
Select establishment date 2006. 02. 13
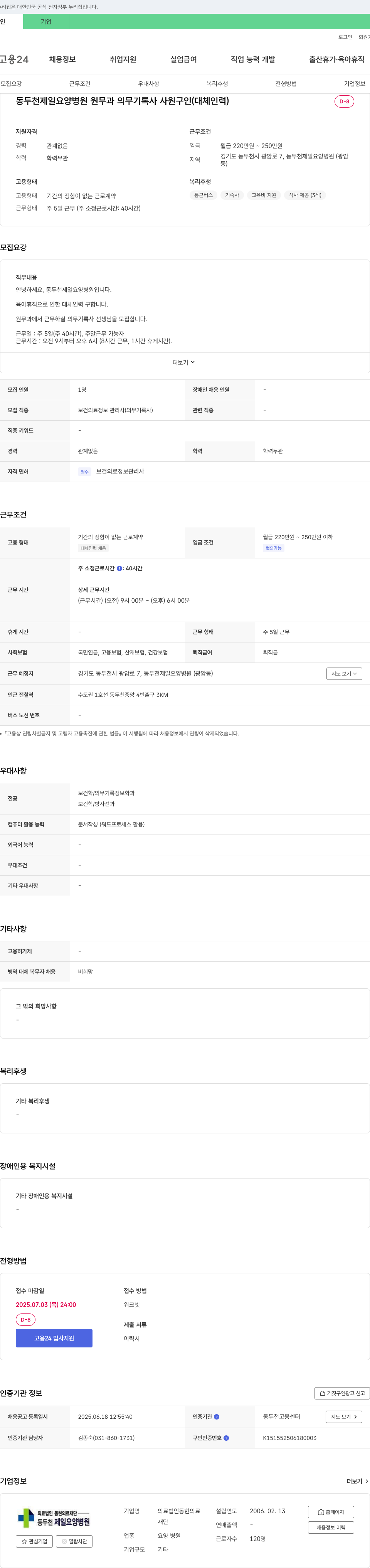pyautogui.click(x=267, y=1511)
